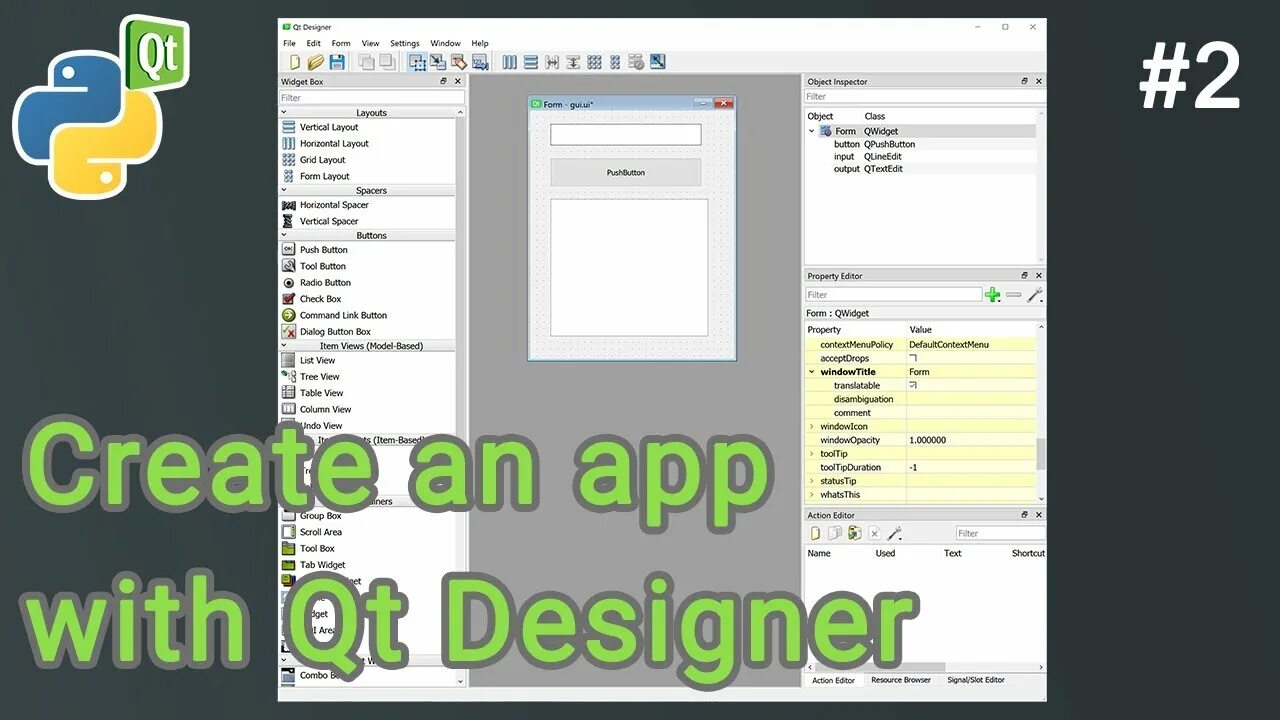Switch to the Resource Browser tab
The image size is (1280, 720).
pyautogui.click(x=901, y=680)
